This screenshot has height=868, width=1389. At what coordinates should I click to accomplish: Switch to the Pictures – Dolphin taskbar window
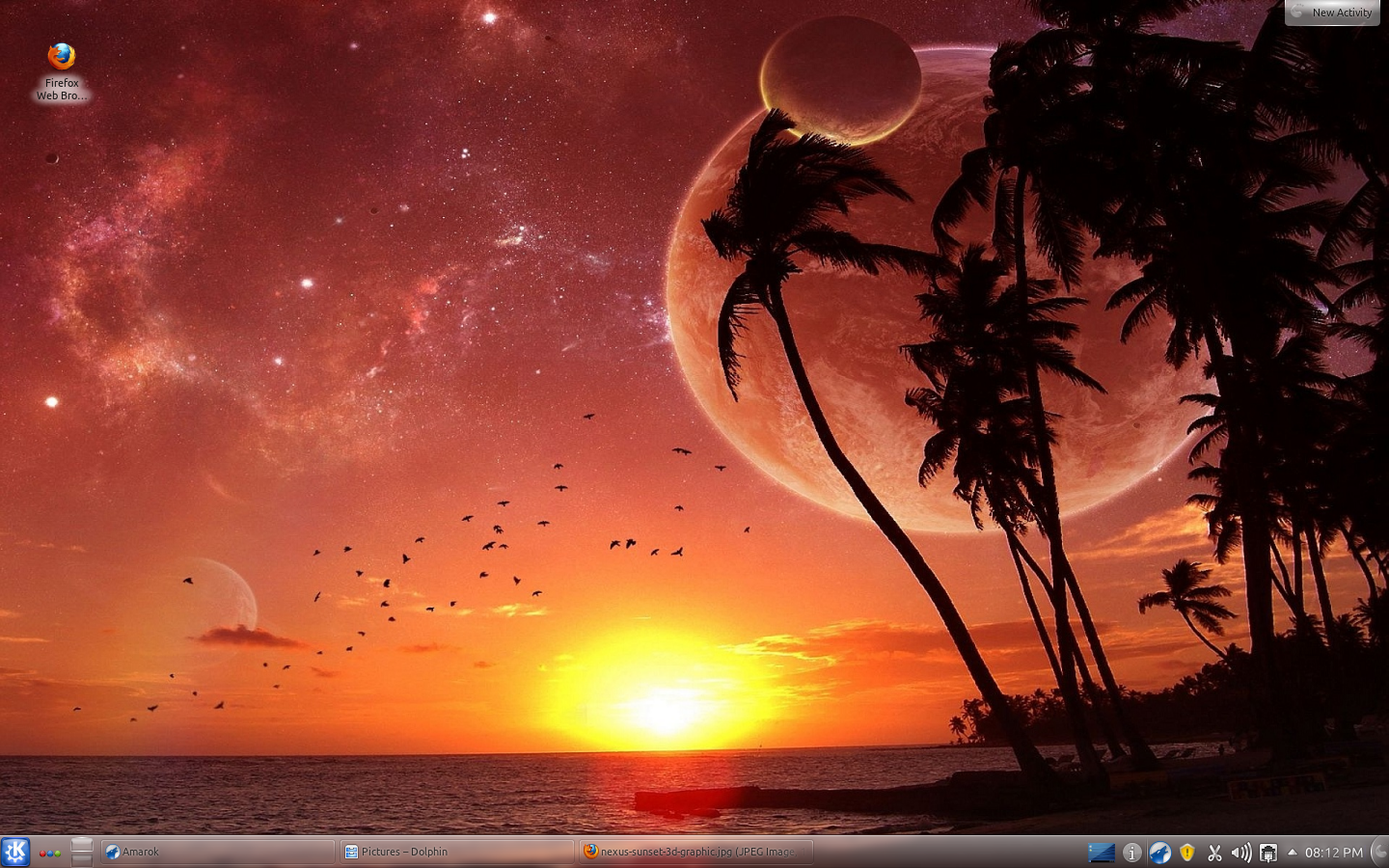click(457, 852)
